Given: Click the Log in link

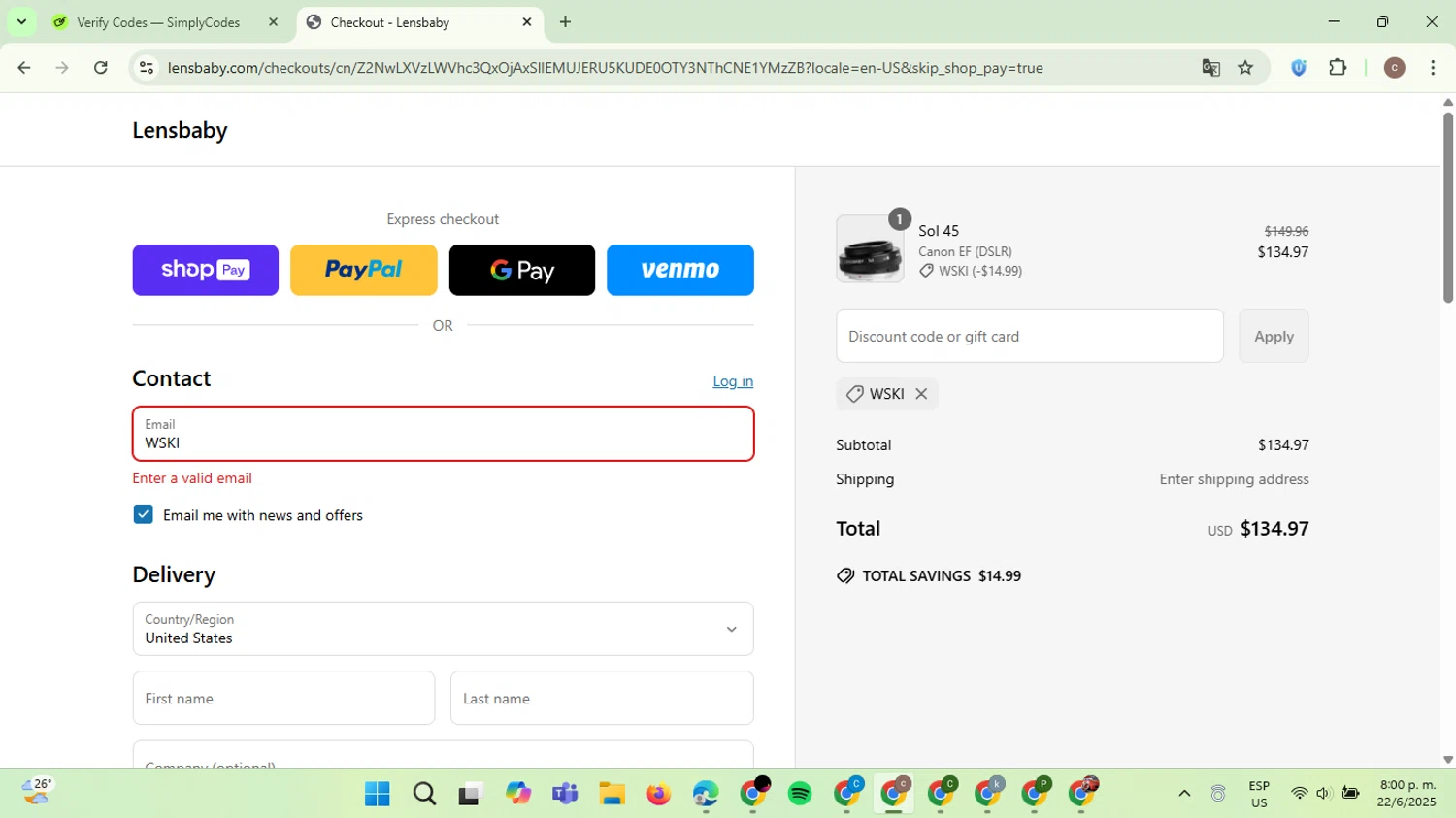Looking at the screenshot, I should click(733, 381).
